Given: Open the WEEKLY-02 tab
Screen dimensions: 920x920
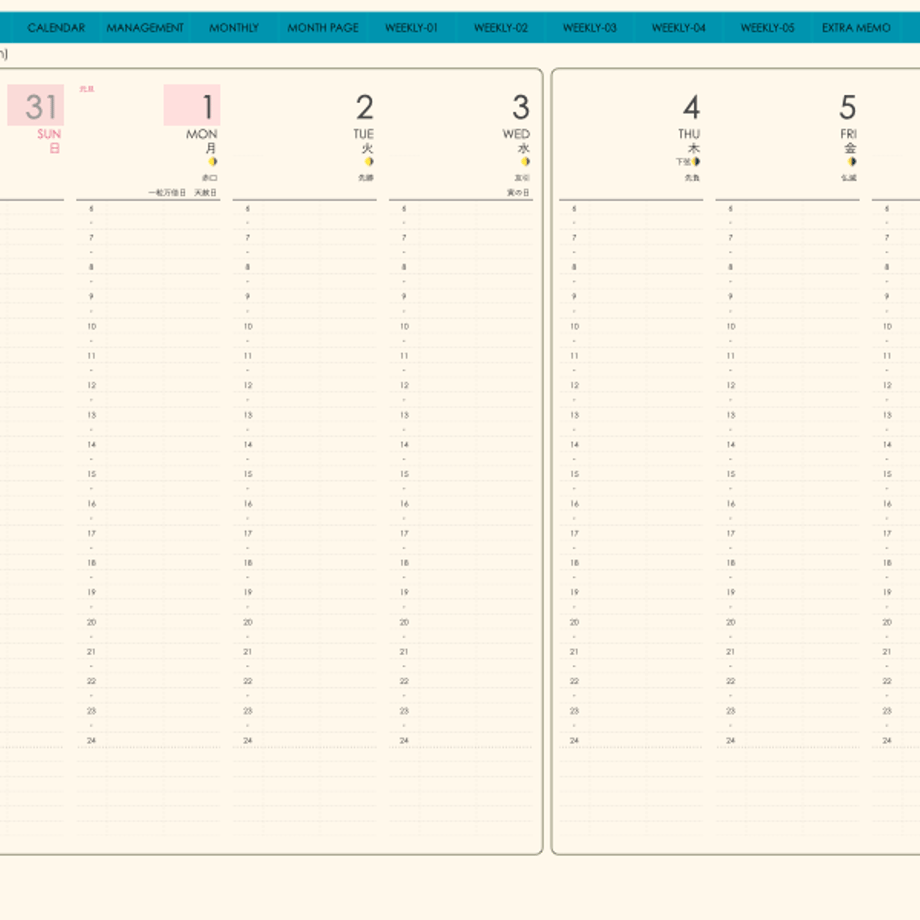Looking at the screenshot, I should point(500,28).
